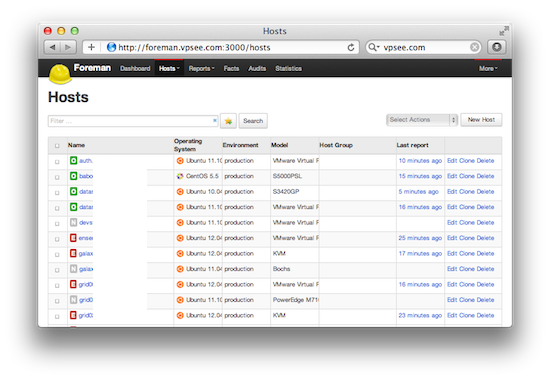Clear the vpsee.com search field
This screenshot has width=550, height=380.
pos(474,47)
